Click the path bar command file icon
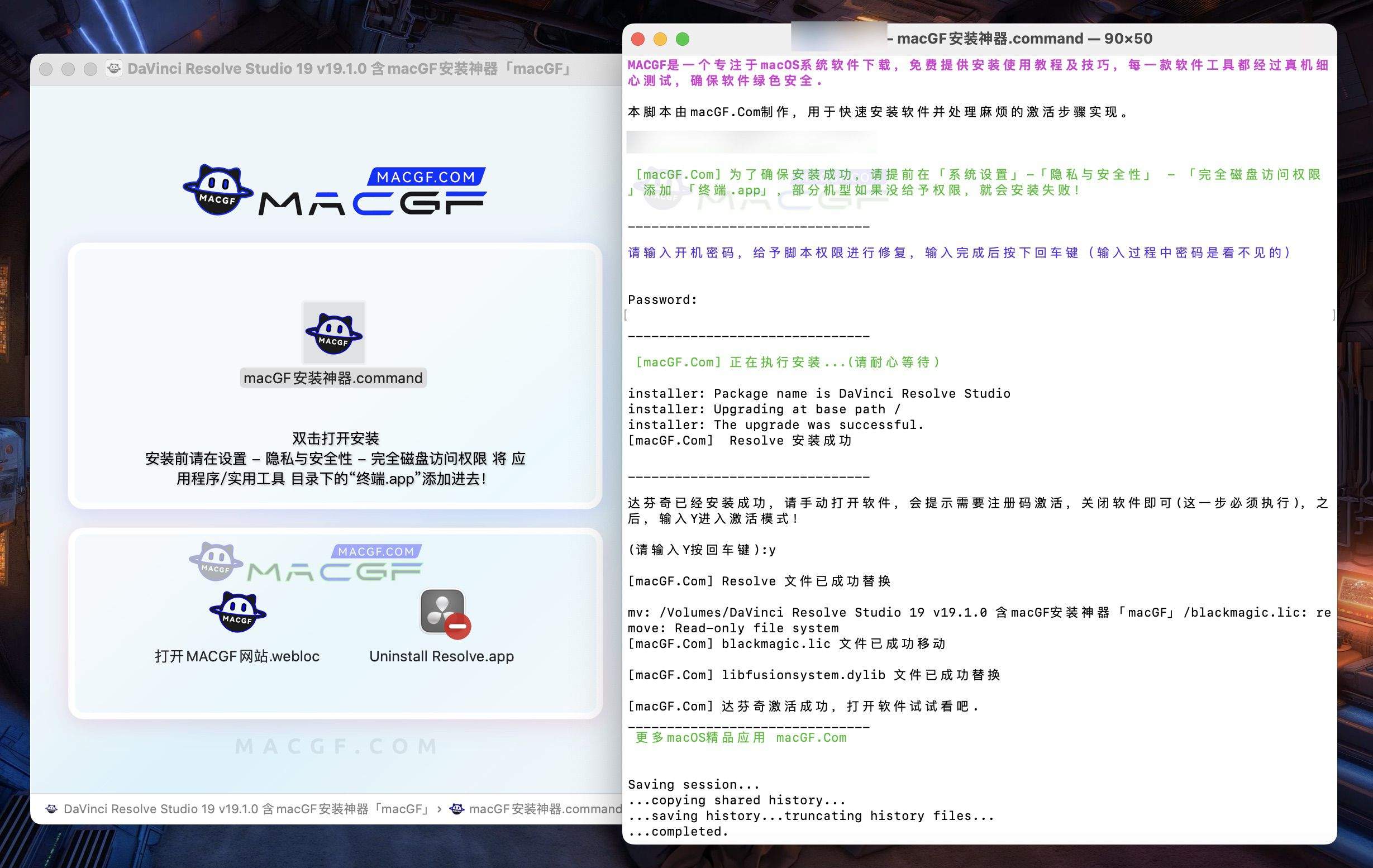Image resolution: width=1373 pixels, height=868 pixels. [x=457, y=809]
